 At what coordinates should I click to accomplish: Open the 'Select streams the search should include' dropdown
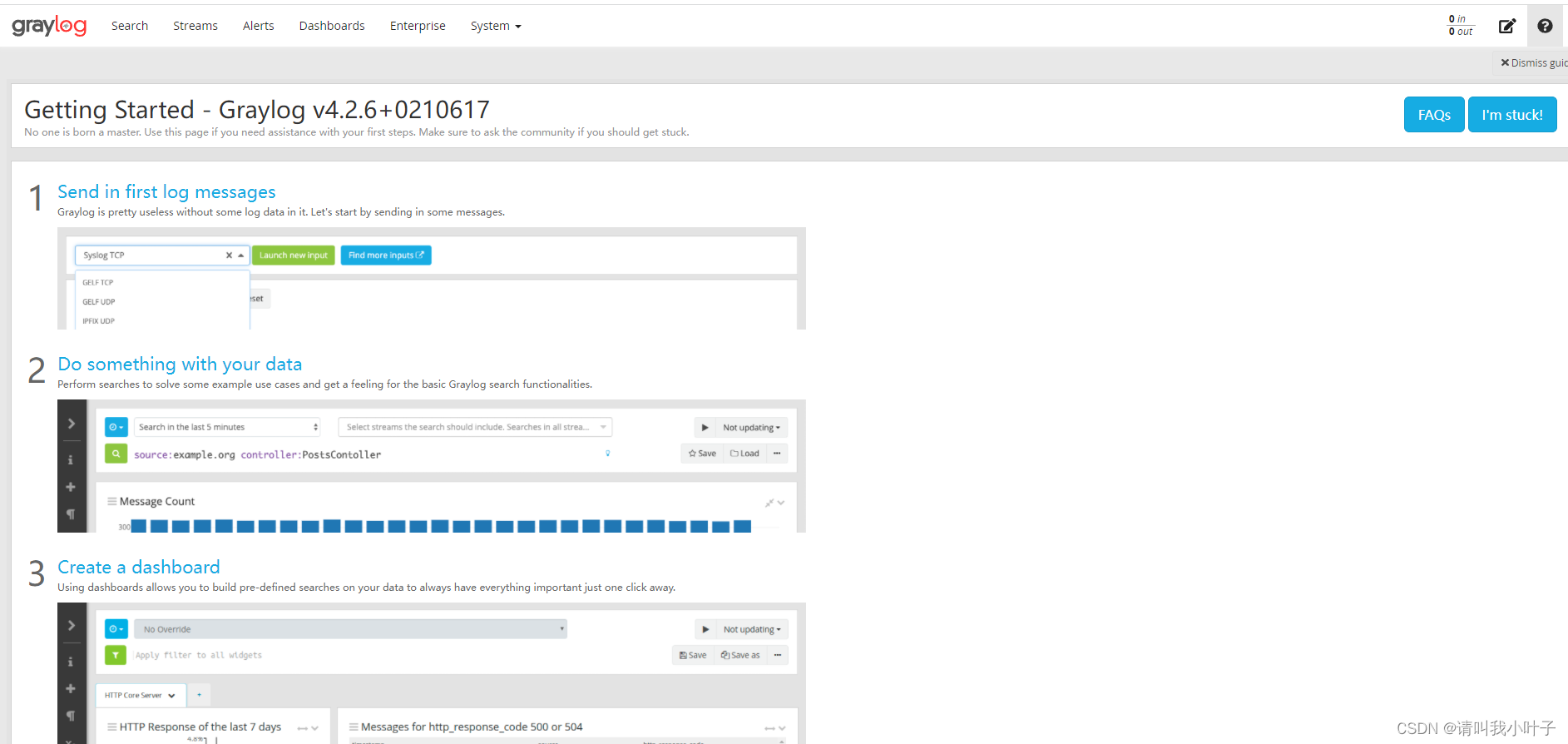(x=475, y=427)
